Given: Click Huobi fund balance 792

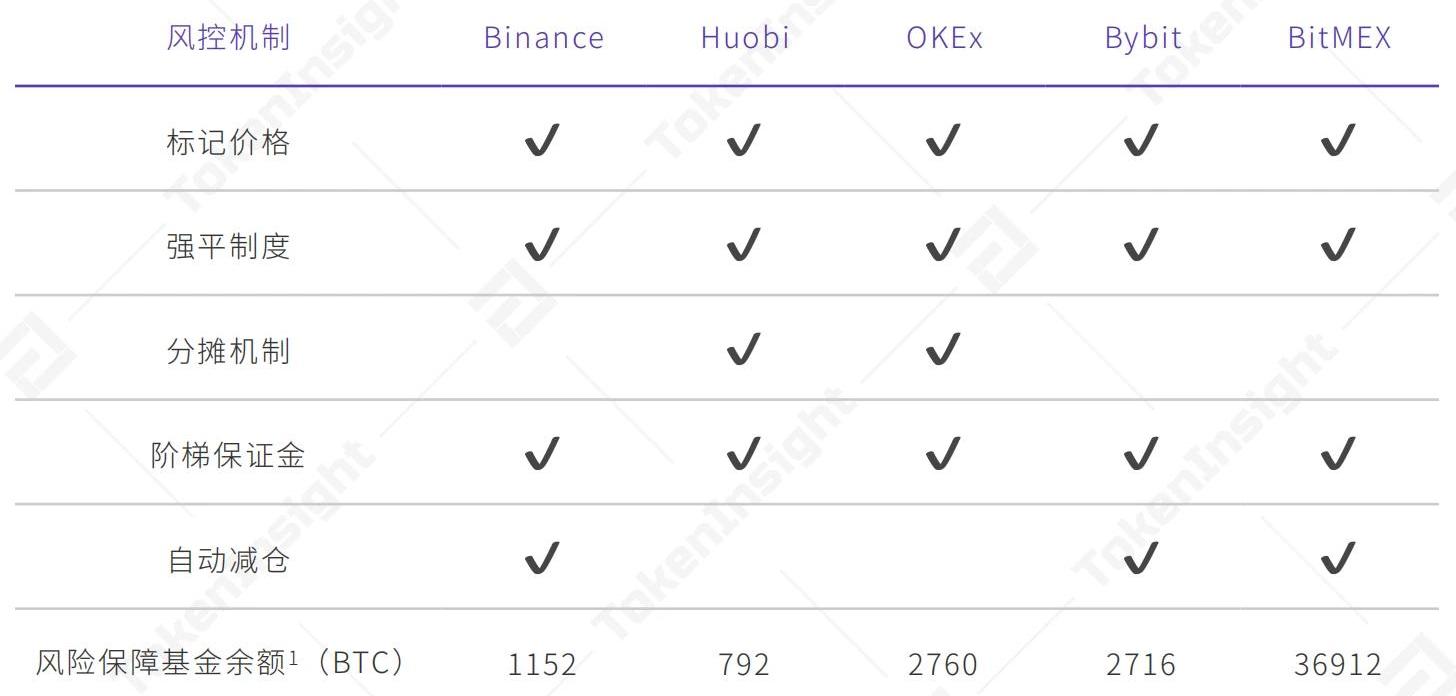Looking at the screenshot, I should coord(743,664).
